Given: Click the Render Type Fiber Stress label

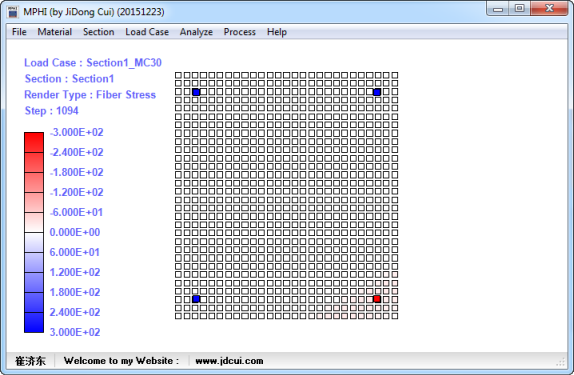Looking at the screenshot, I should (x=90, y=94).
